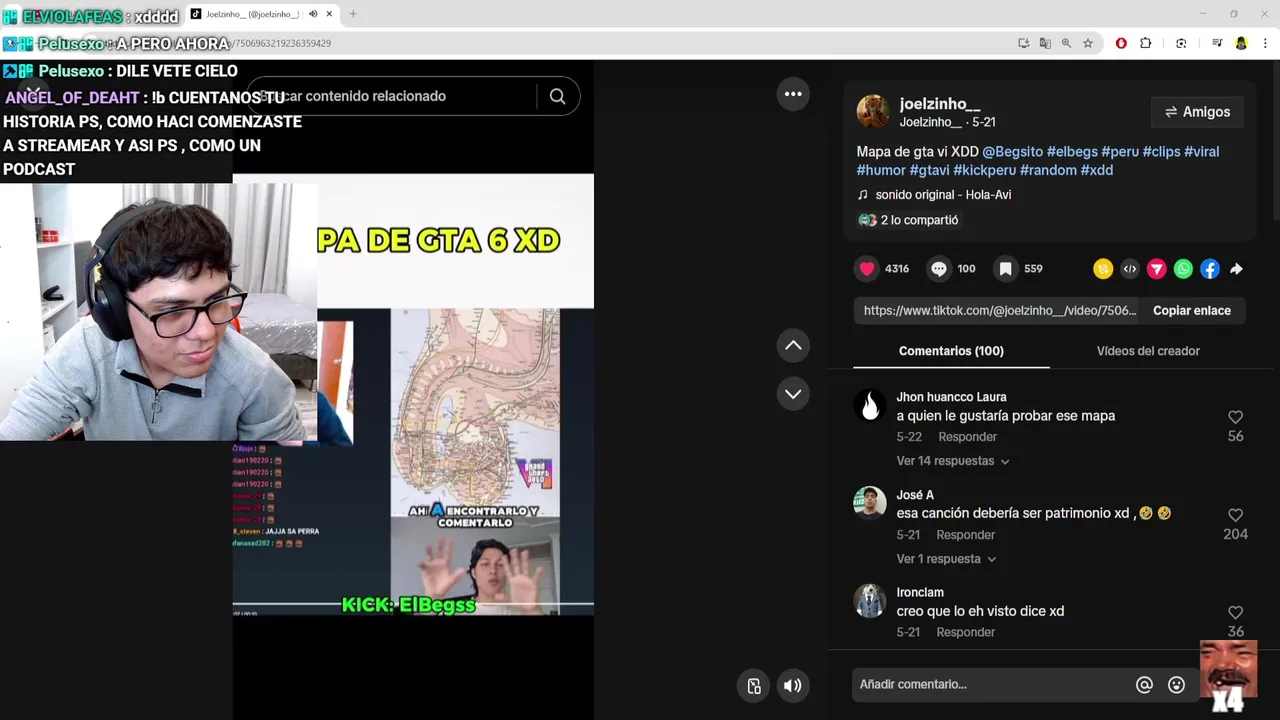Click the screenshot capture toolbar icon
Viewport: 1280px width, 720px height.
pos(1181,43)
